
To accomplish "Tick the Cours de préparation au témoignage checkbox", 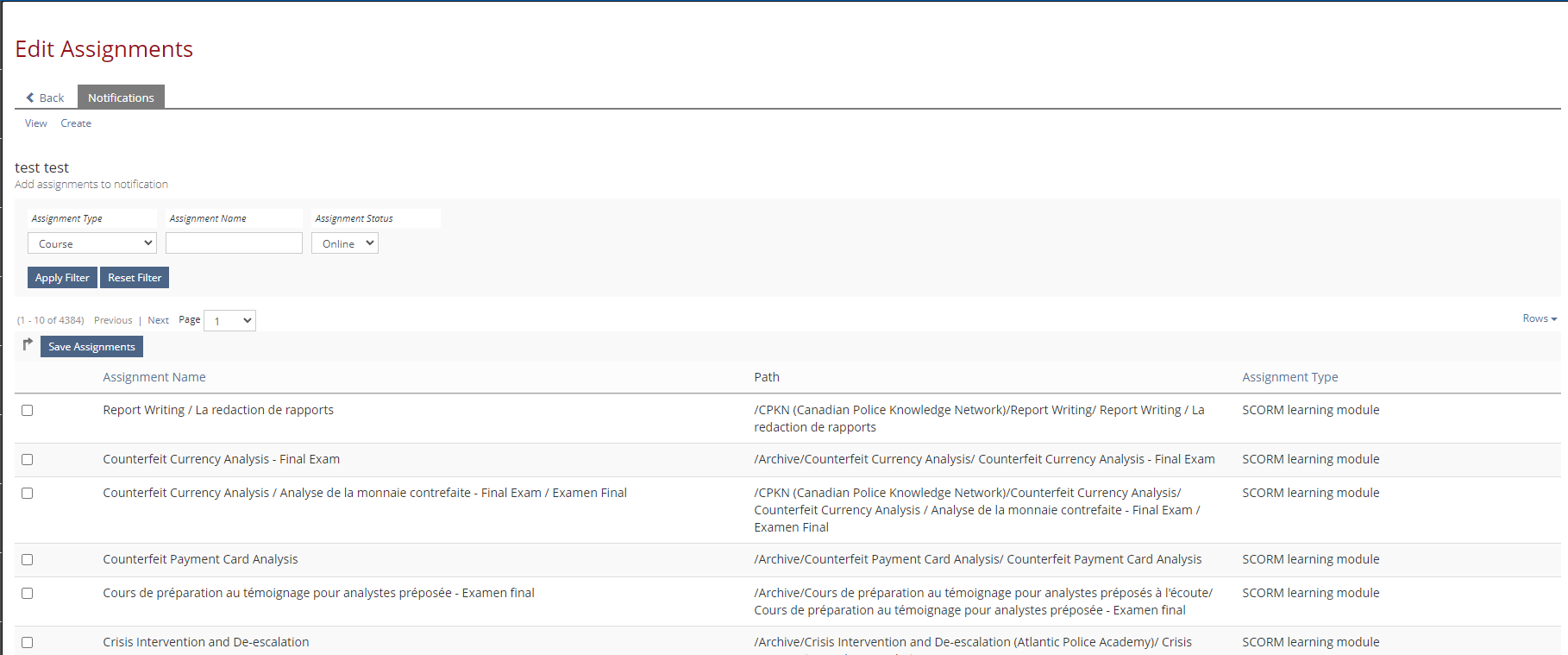I will (28, 594).
